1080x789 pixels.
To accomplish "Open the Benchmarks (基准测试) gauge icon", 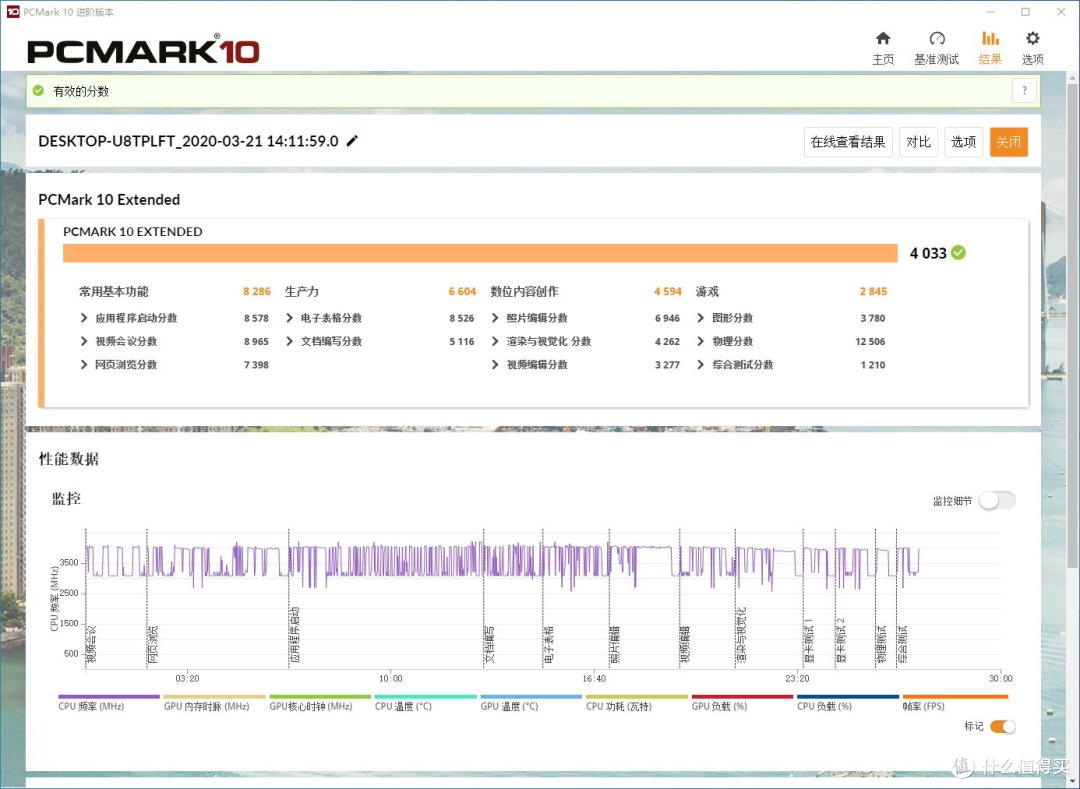I will point(937,39).
